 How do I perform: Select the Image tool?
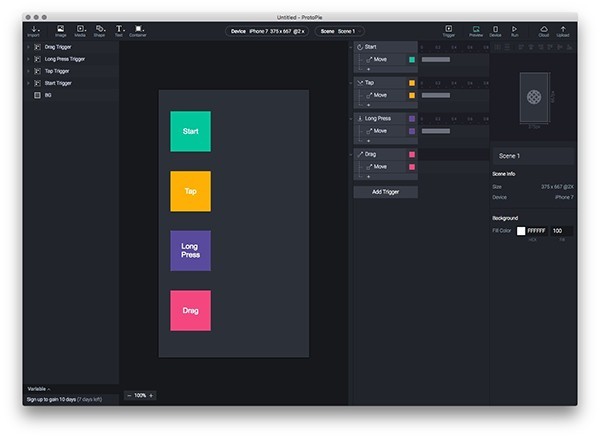[60, 30]
